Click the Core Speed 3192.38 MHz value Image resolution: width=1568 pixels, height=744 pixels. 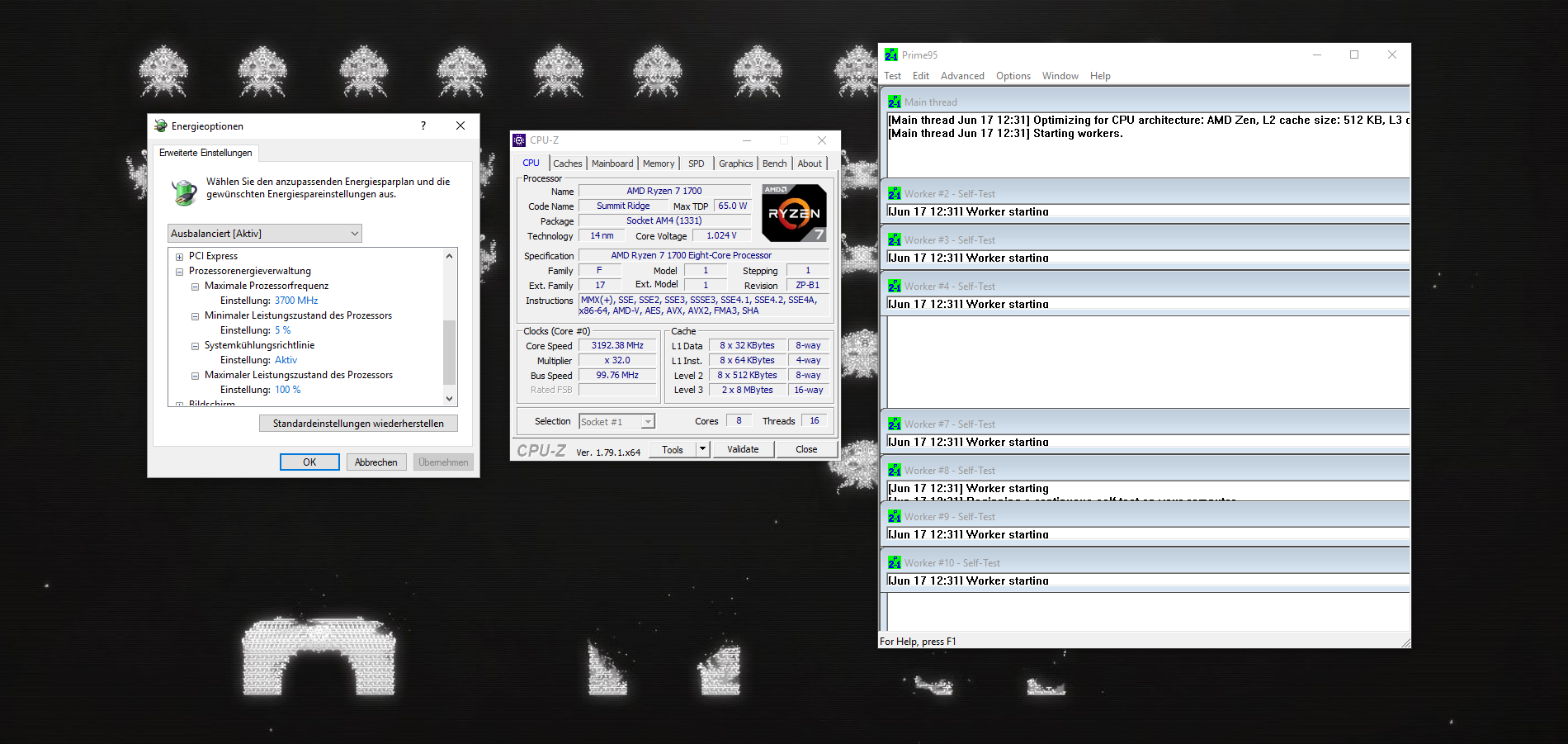[617, 346]
